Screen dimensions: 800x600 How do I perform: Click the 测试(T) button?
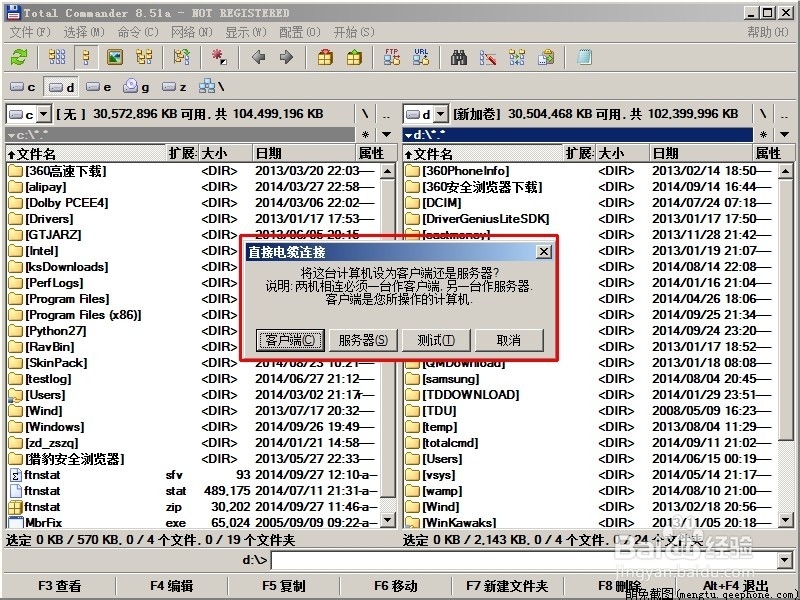click(x=436, y=340)
